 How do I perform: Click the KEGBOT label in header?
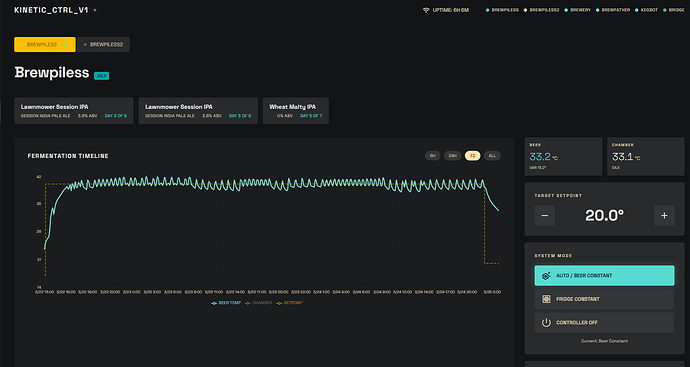pyautogui.click(x=649, y=10)
